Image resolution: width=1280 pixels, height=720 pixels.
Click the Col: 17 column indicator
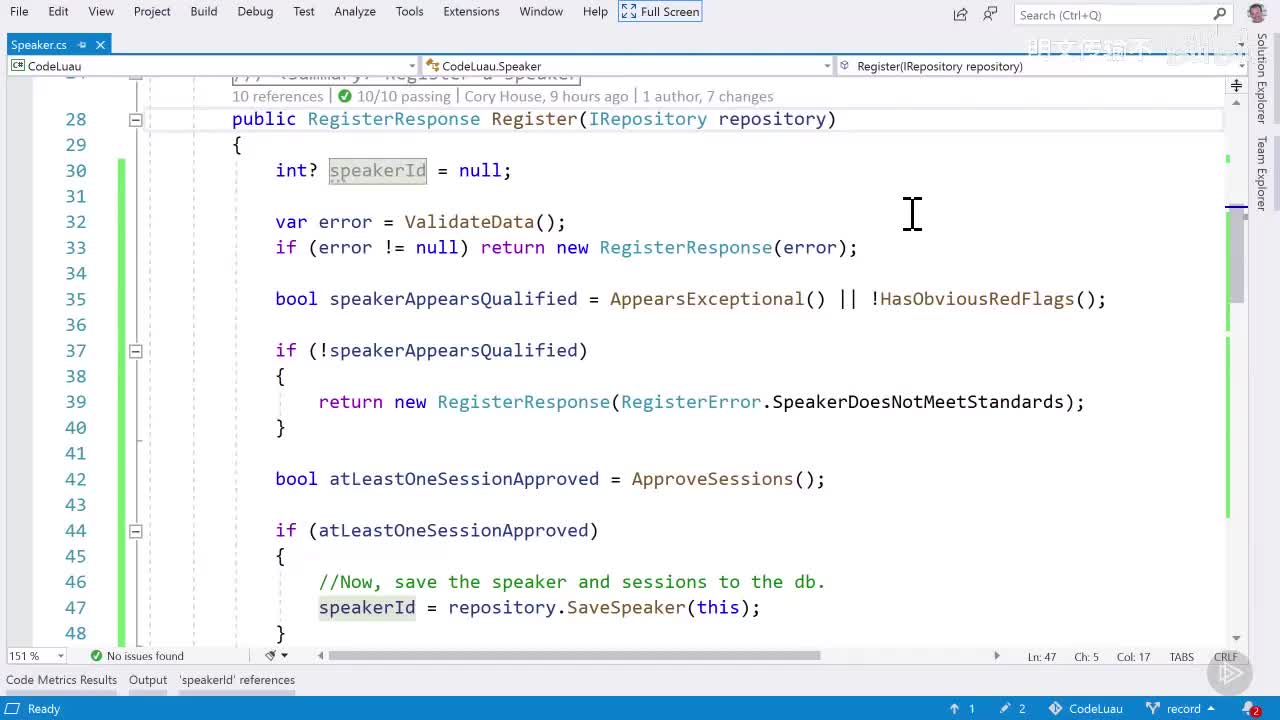tap(1133, 657)
